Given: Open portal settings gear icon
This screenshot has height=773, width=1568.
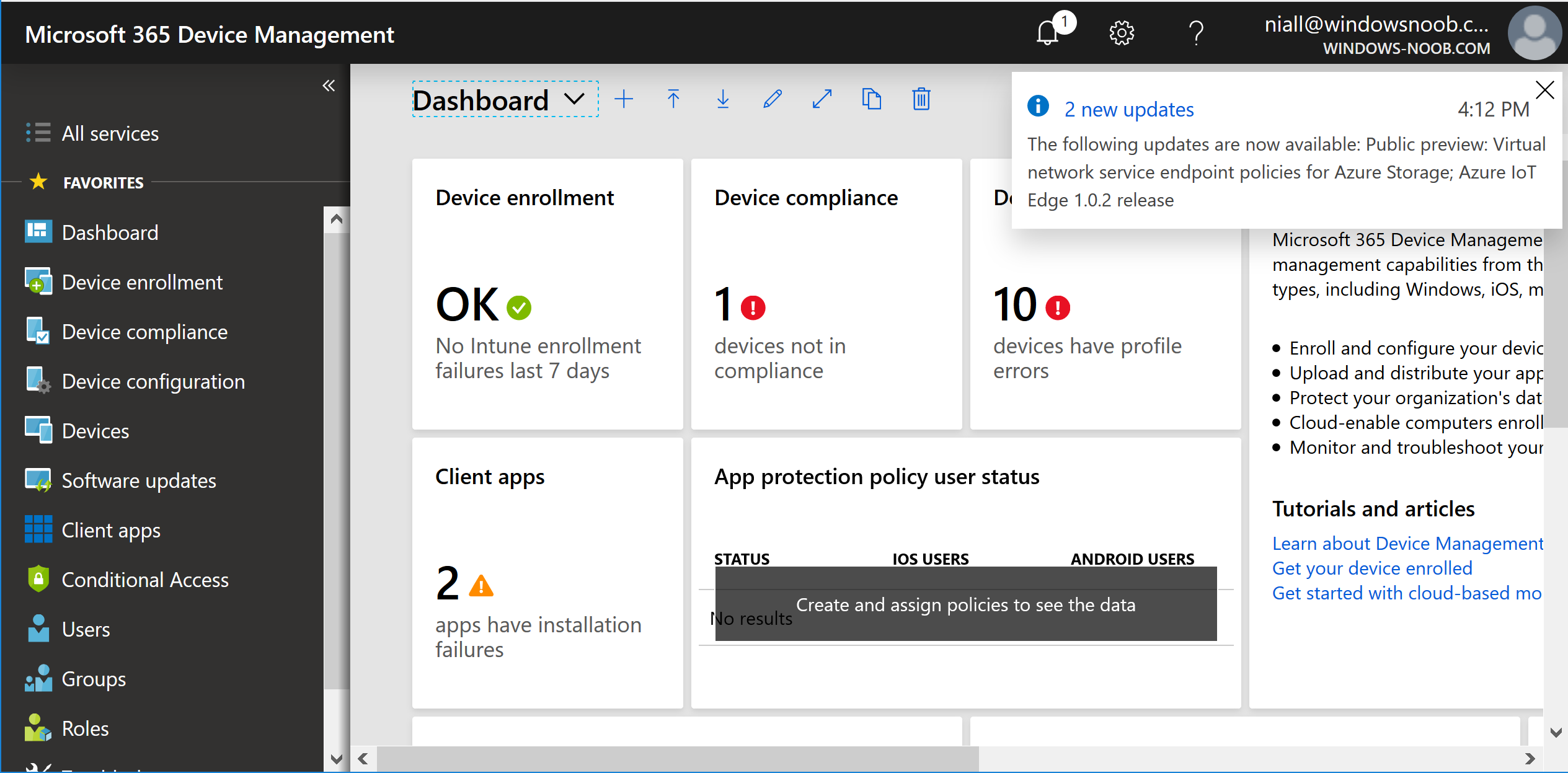Looking at the screenshot, I should pyautogui.click(x=1122, y=33).
